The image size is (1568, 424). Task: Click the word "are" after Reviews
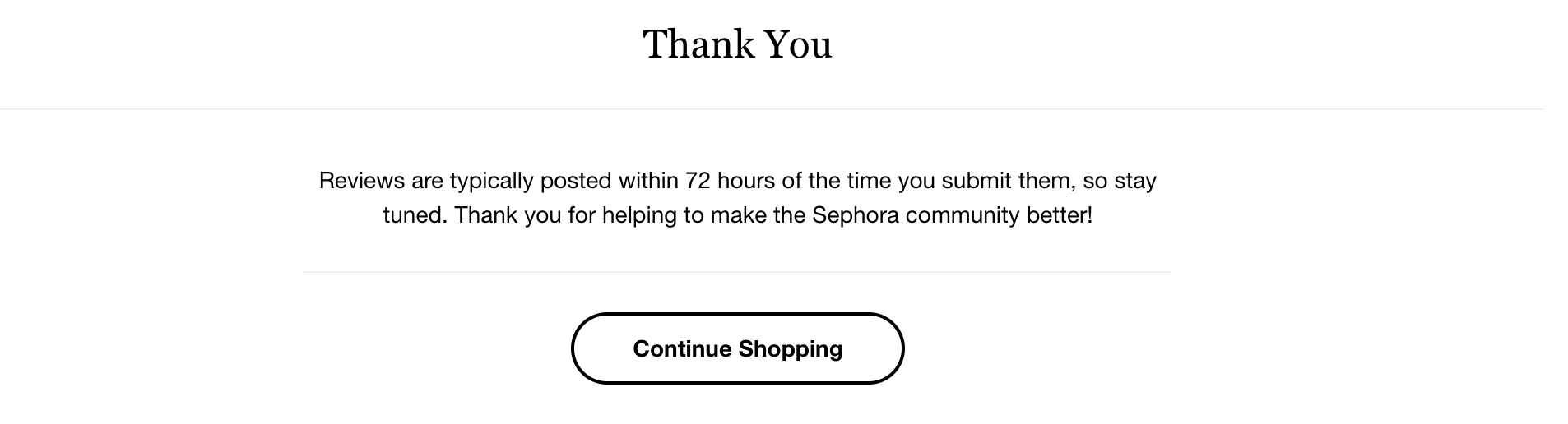pos(427,181)
